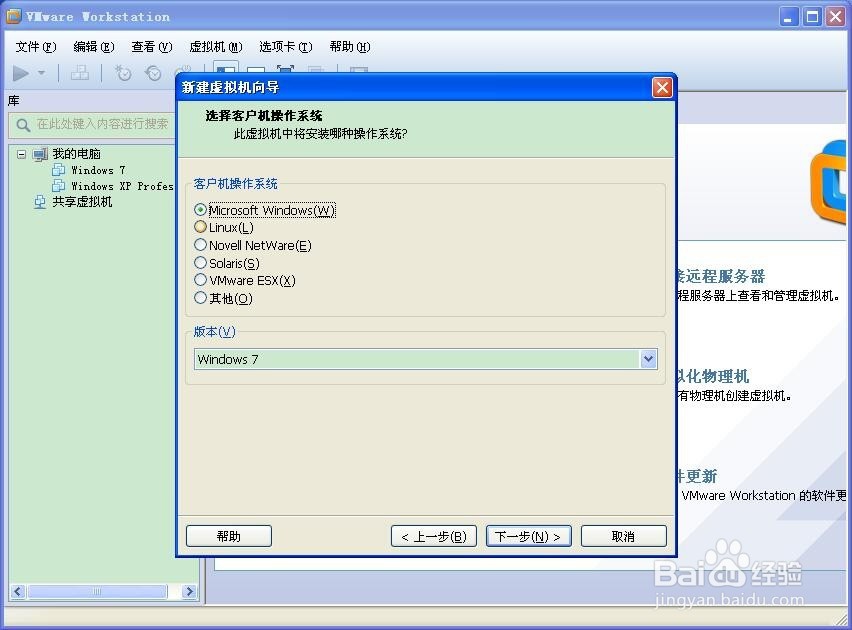The image size is (852, 630).
Task: Collapse the 我的电脑 tree node
Action: tap(21, 154)
